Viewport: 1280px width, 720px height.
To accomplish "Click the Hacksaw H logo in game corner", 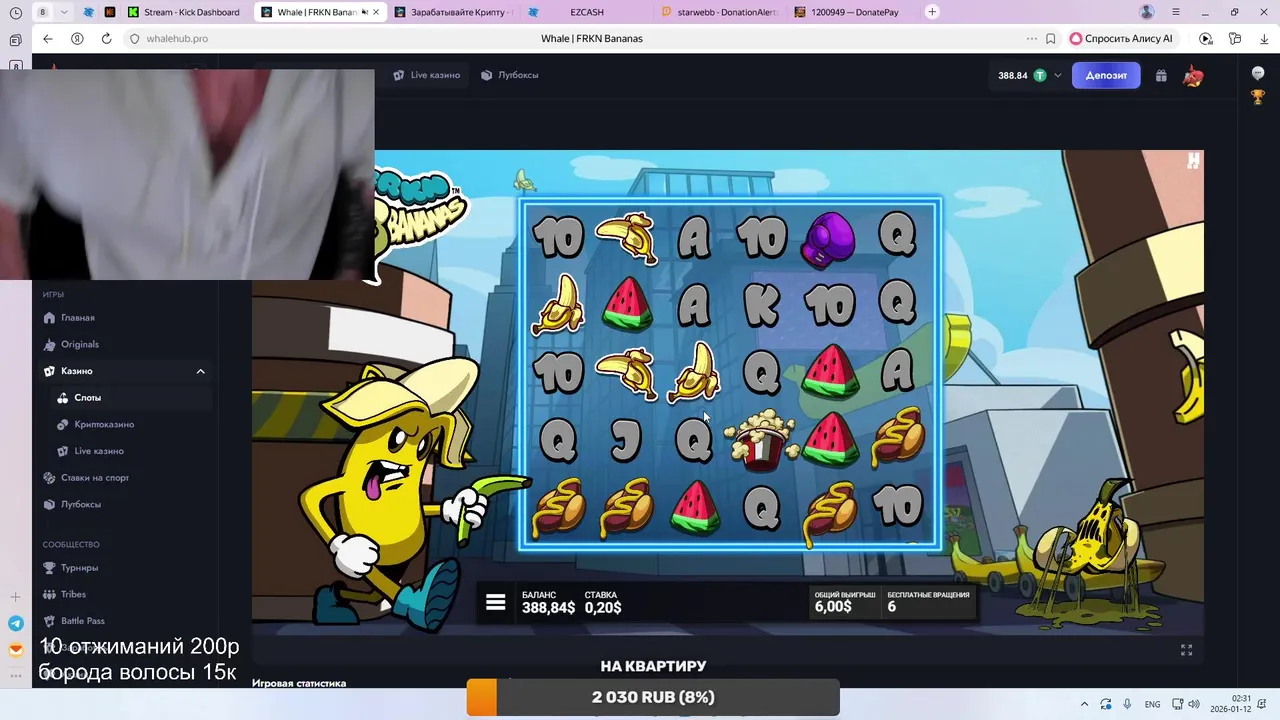I will click(x=1193, y=161).
